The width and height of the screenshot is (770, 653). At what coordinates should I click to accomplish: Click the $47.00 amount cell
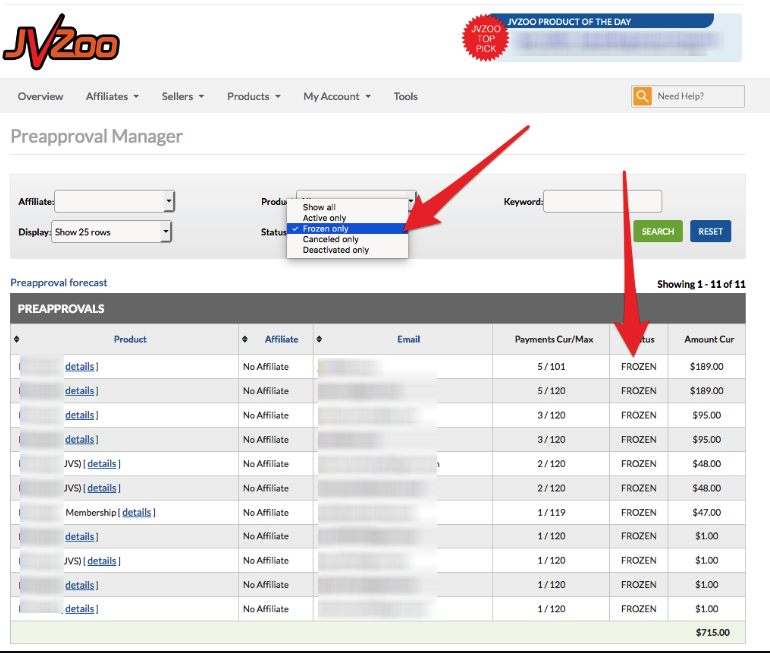pos(707,513)
